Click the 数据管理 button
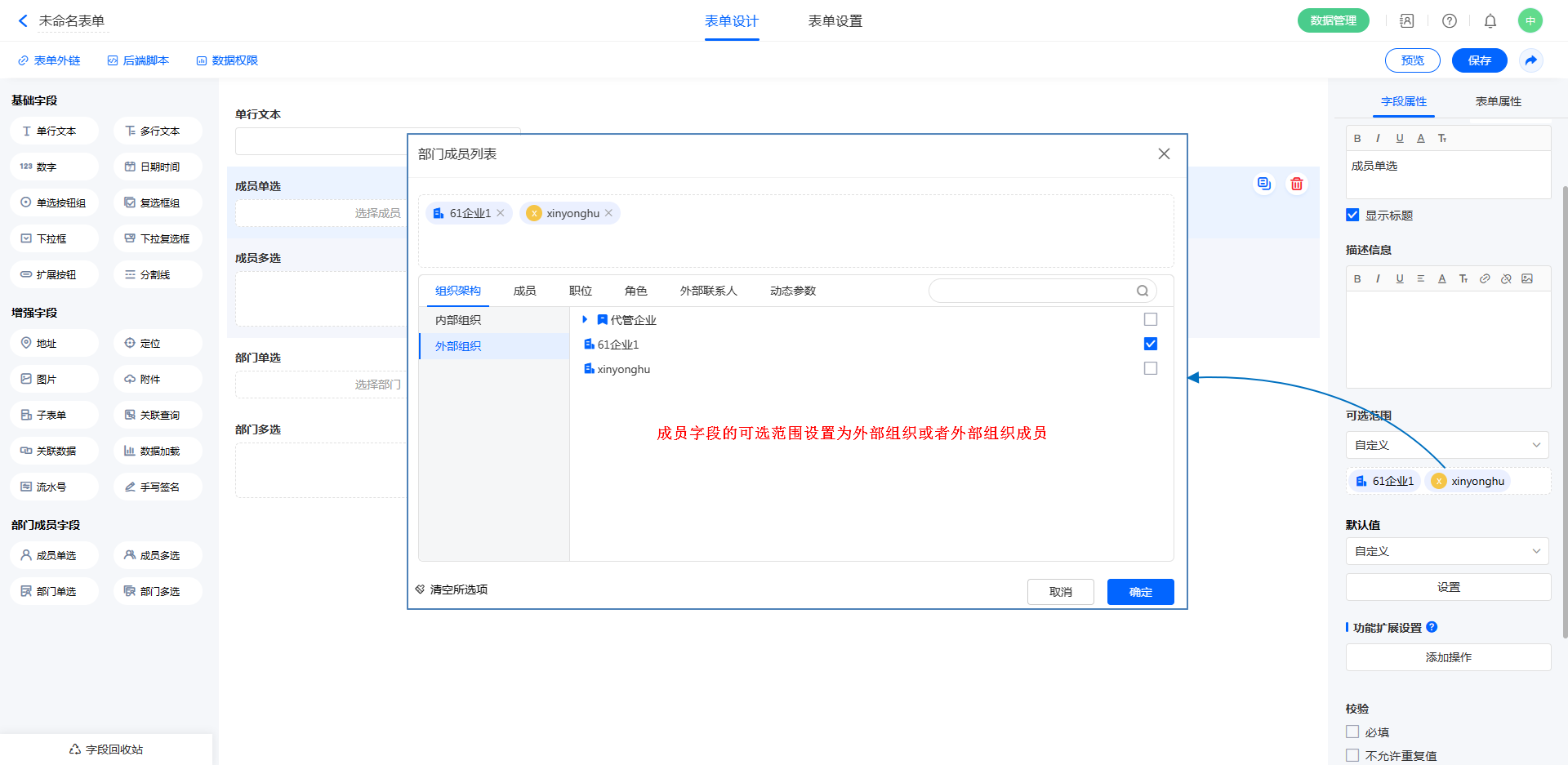Screen dimensions: 1568x765 (1333, 20)
